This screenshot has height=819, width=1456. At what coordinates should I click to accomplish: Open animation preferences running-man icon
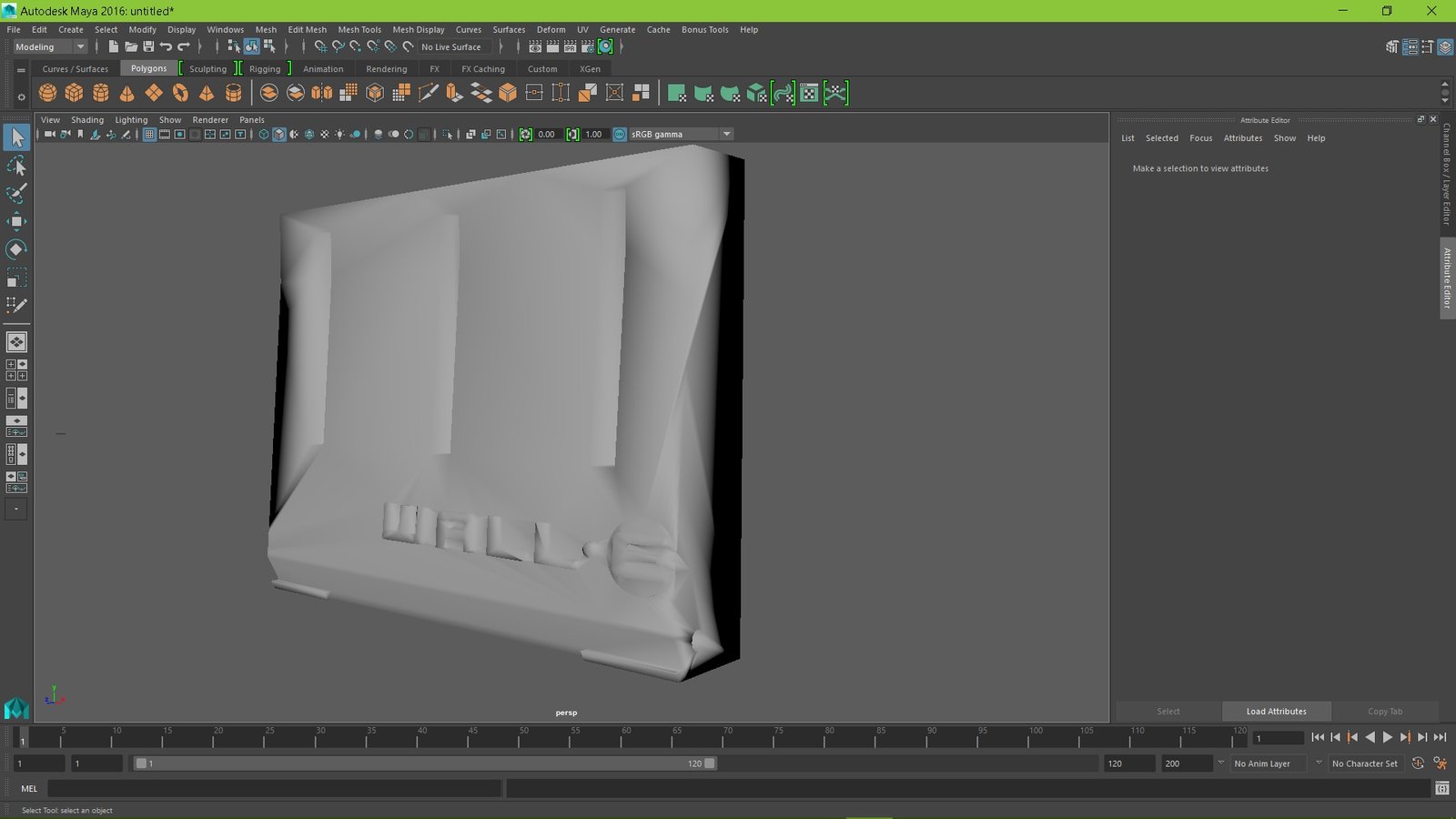[1440, 763]
